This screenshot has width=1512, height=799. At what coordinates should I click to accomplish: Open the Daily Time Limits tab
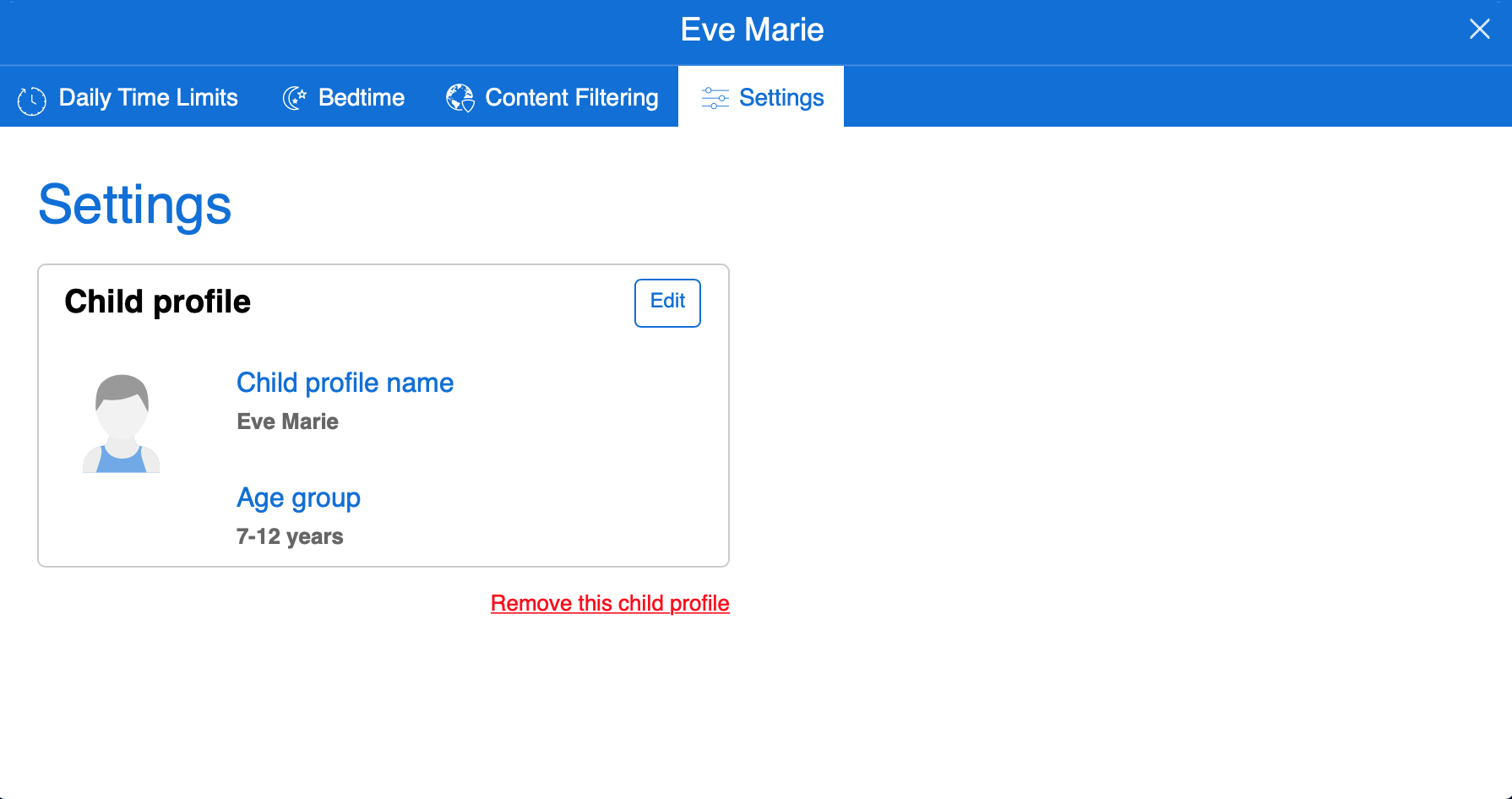click(x=128, y=97)
